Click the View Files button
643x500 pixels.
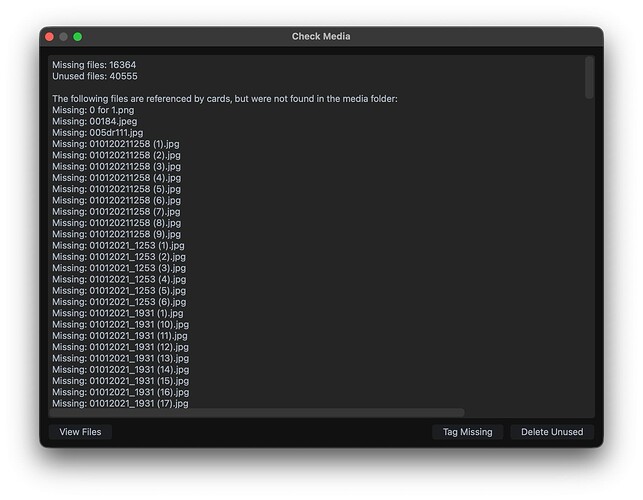pos(81,432)
